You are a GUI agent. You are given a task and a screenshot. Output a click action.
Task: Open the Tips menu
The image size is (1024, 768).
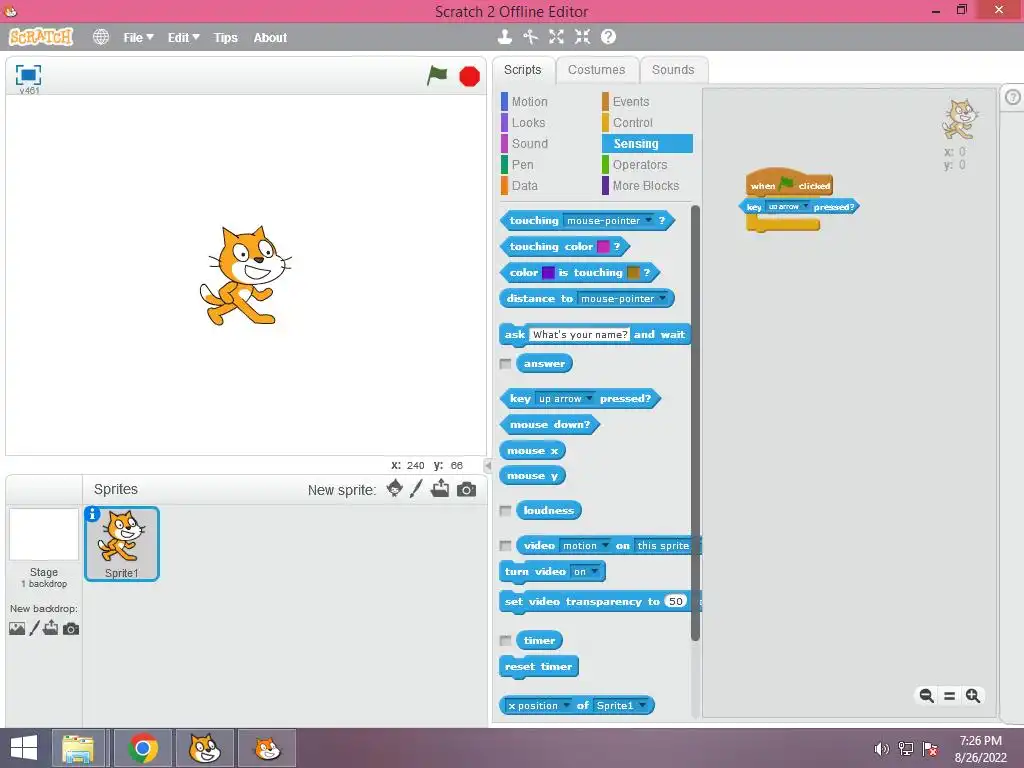click(x=225, y=38)
